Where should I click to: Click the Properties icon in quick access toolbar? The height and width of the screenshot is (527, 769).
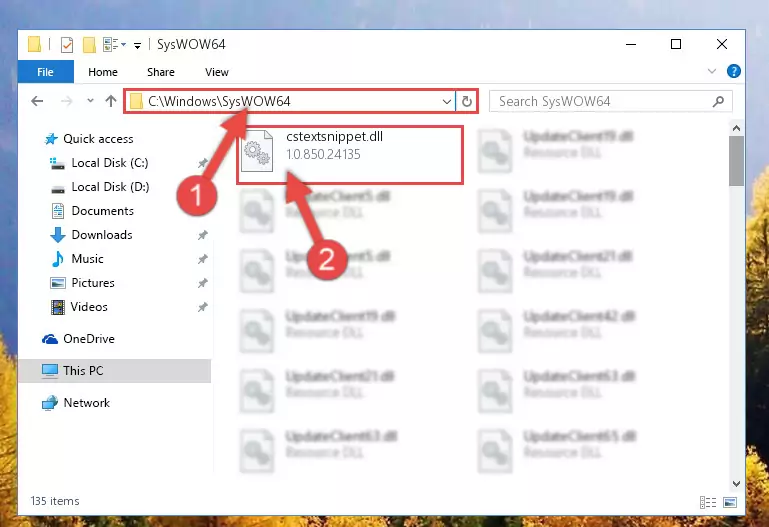click(66, 45)
